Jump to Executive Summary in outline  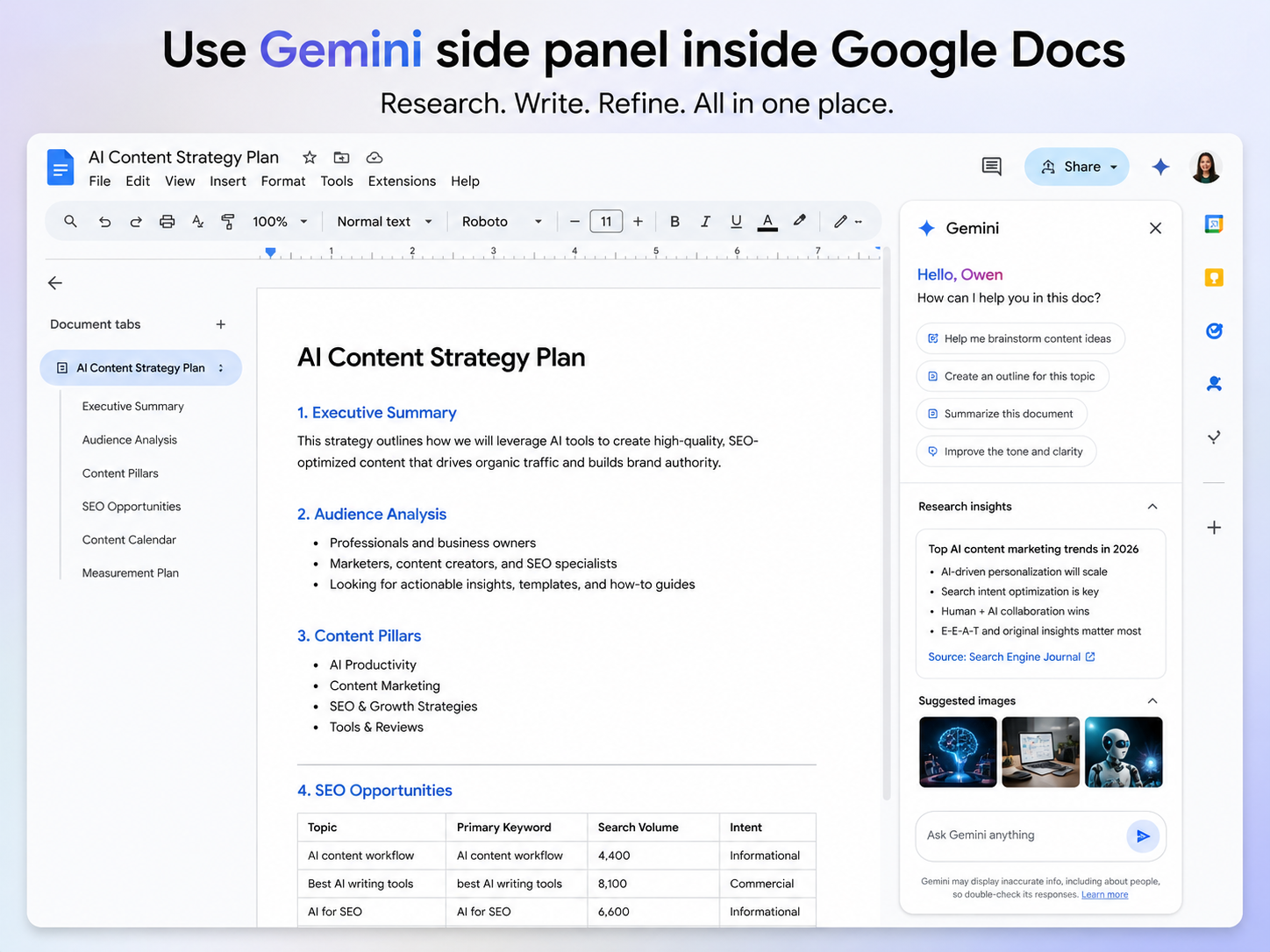click(x=133, y=407)
